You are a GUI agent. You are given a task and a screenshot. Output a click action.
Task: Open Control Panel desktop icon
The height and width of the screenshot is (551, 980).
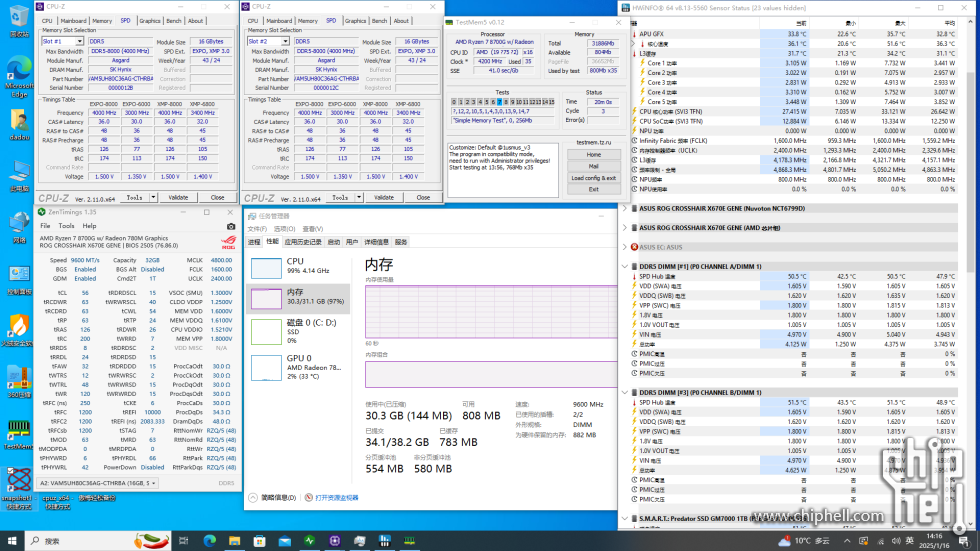point(19,279)
